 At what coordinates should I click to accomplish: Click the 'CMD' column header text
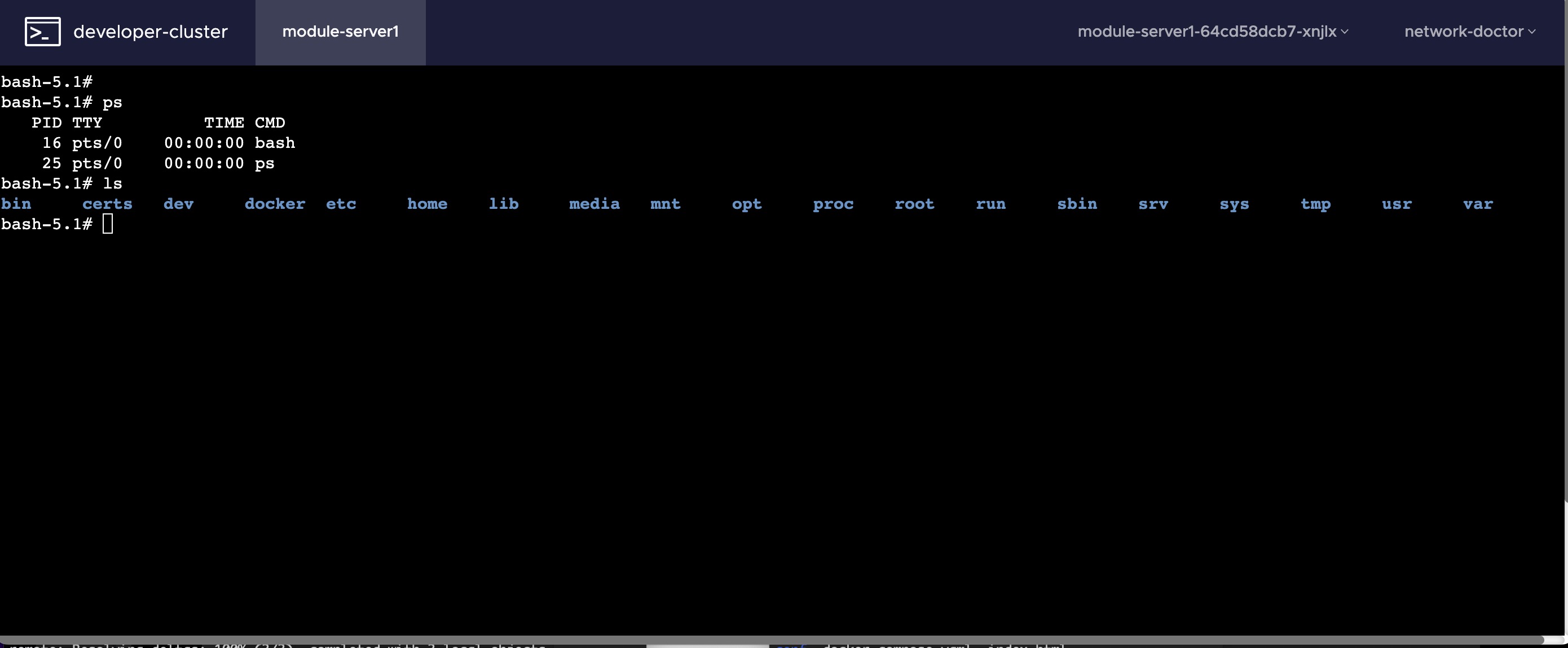coord(270,123)
